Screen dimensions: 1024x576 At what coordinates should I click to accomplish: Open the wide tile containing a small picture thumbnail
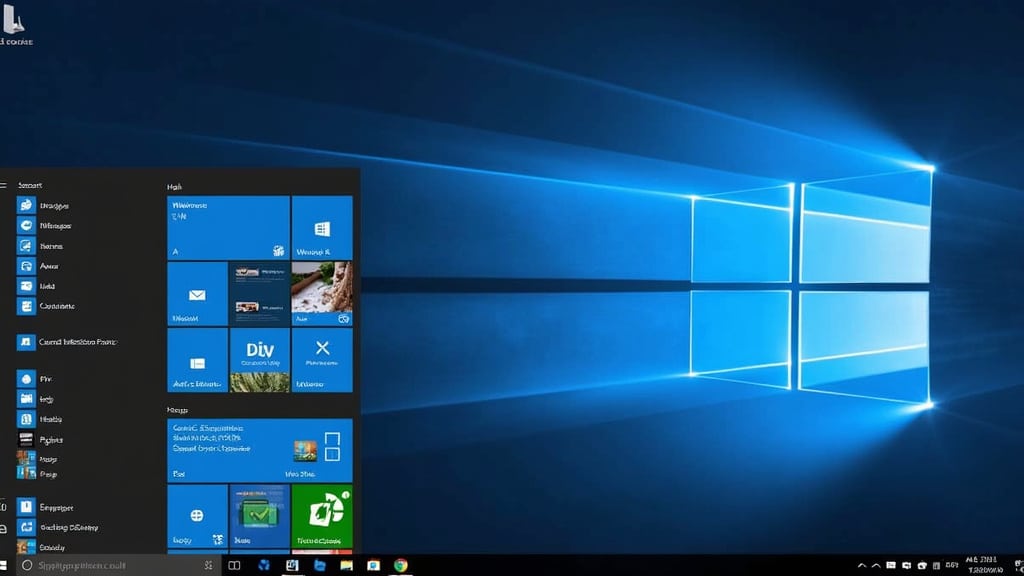(260, 451)
